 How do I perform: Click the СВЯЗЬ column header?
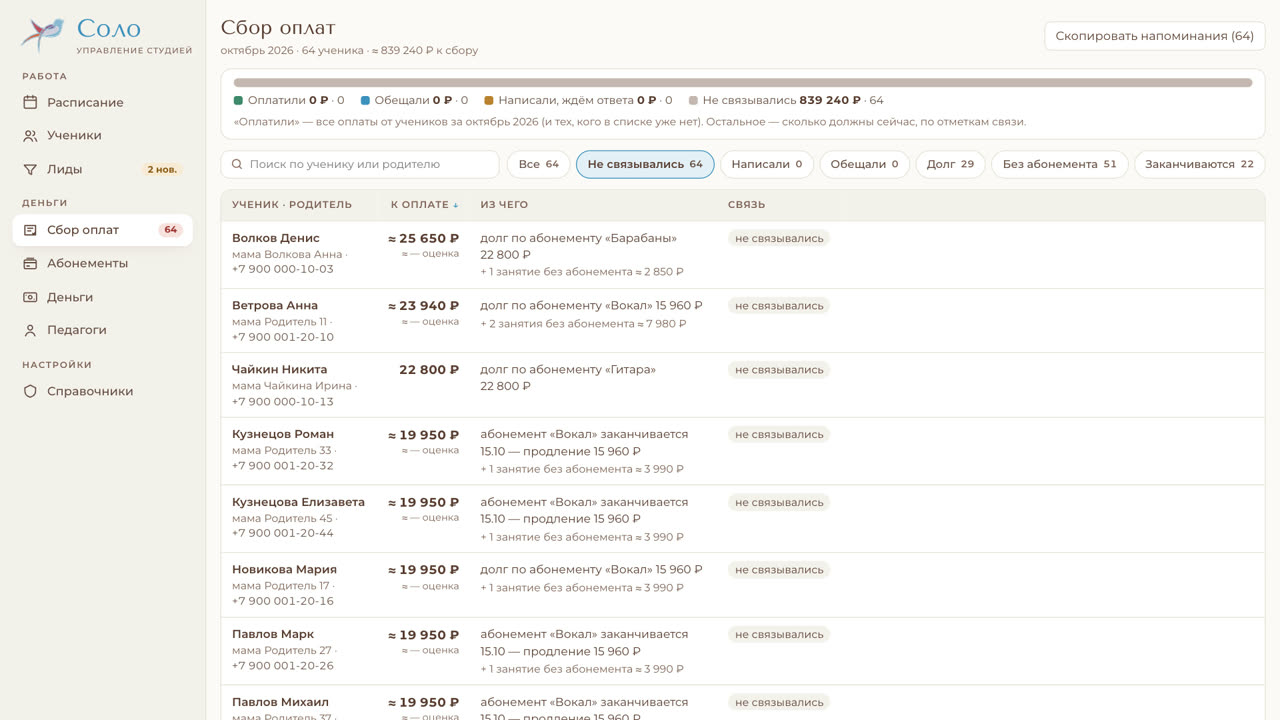pos(746,205)
